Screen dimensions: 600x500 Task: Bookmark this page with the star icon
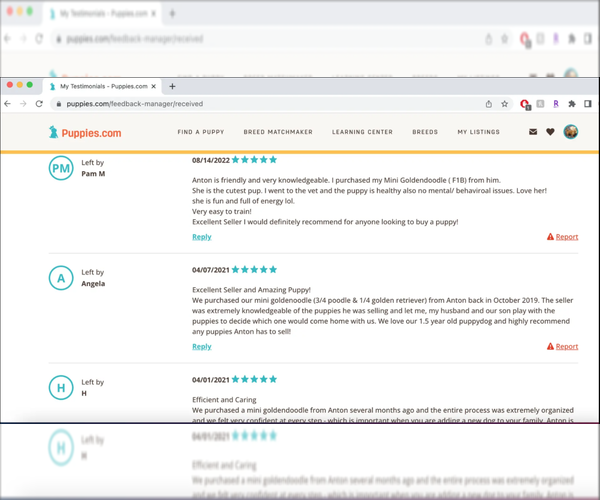505,103
